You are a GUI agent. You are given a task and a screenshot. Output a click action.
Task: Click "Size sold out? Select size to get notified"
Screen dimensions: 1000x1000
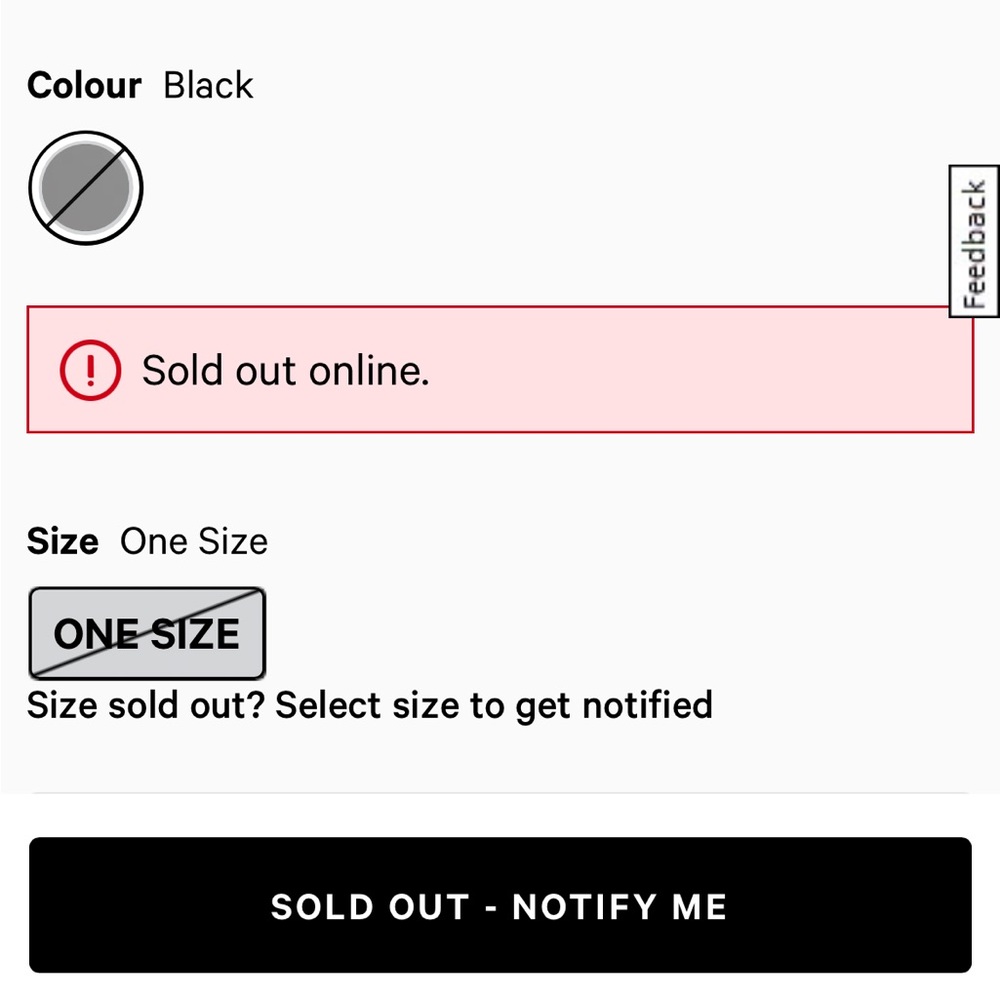pos(369,705)
